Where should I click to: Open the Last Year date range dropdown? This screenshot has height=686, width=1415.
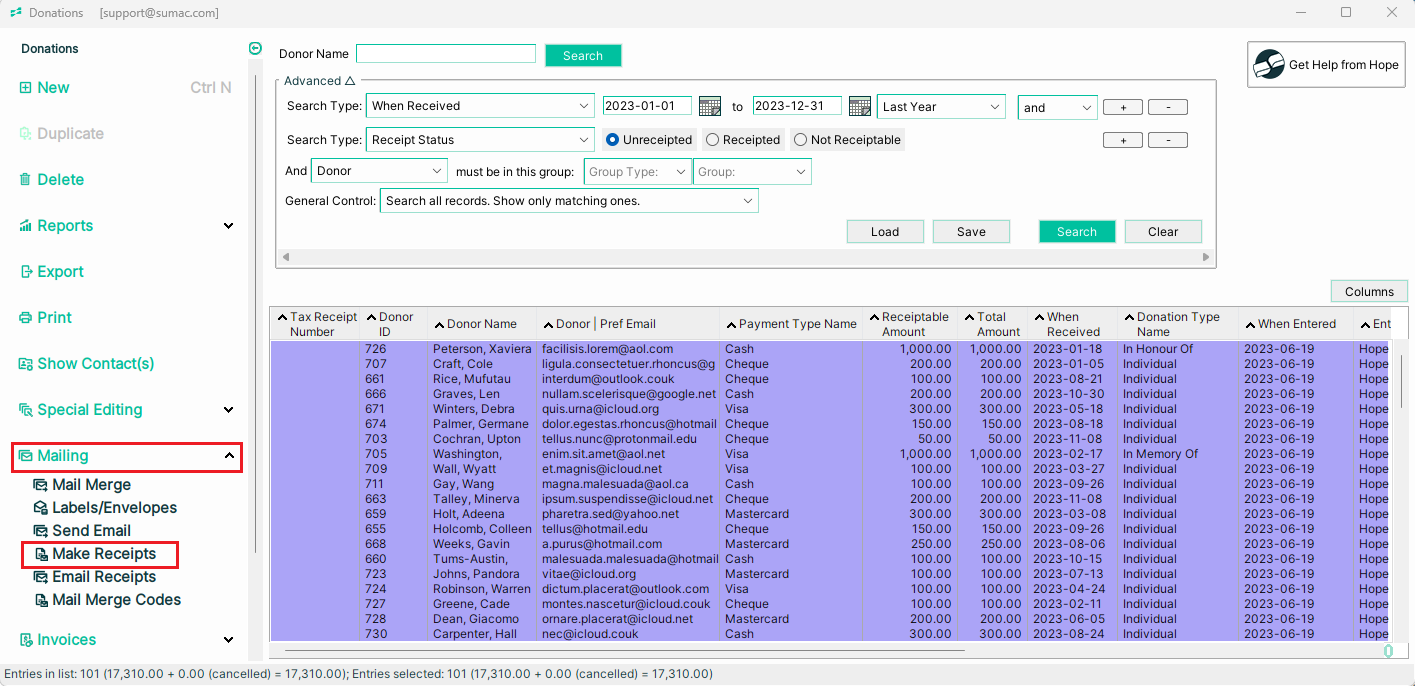(941, 107)
